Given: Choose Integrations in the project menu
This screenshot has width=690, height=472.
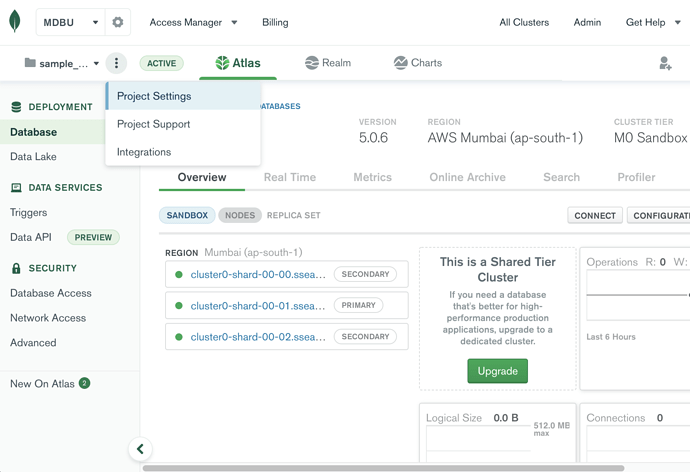Looking at the screenshot, I should pyautogui.click(x=144, y=152).
